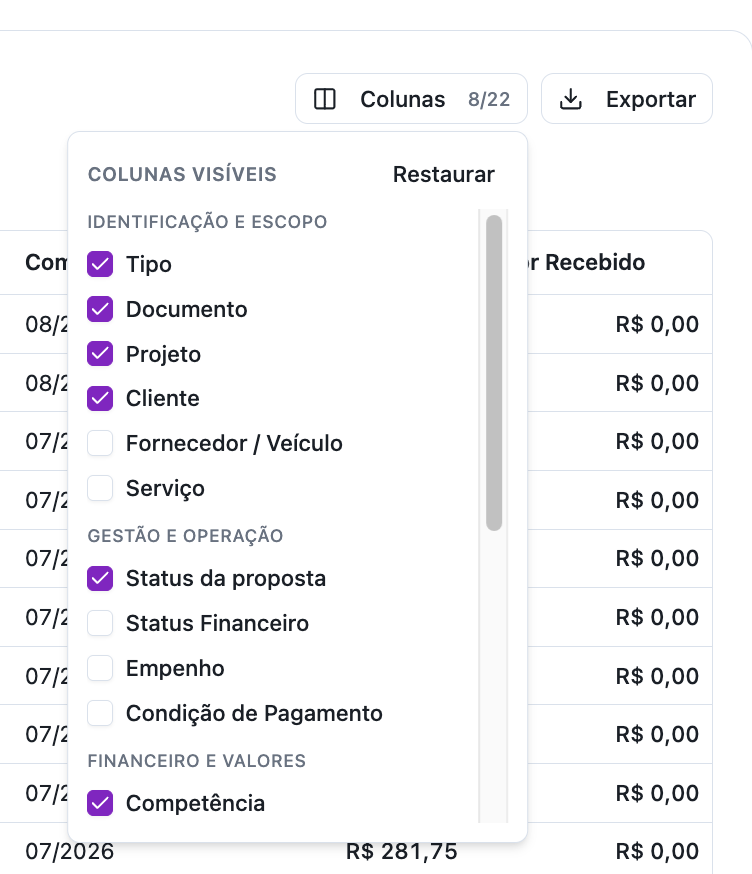The image size is (752, 874).
Task: Uncheck the Competência column checkbox
Action: 100,803
